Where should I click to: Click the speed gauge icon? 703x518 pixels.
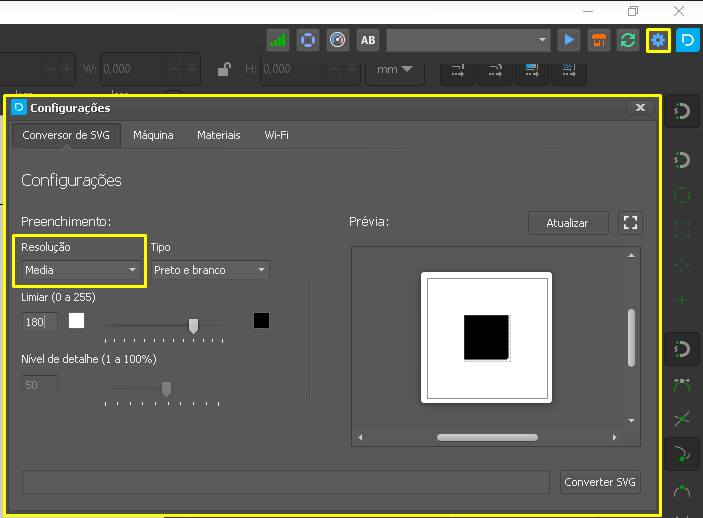338,40
